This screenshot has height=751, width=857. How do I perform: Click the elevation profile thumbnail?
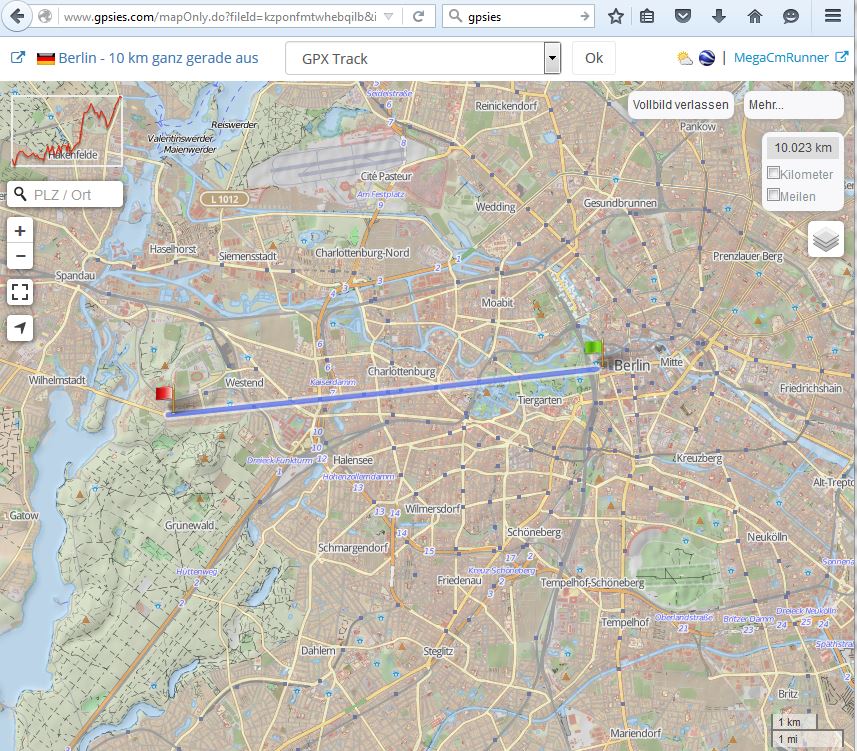point(67,131)
